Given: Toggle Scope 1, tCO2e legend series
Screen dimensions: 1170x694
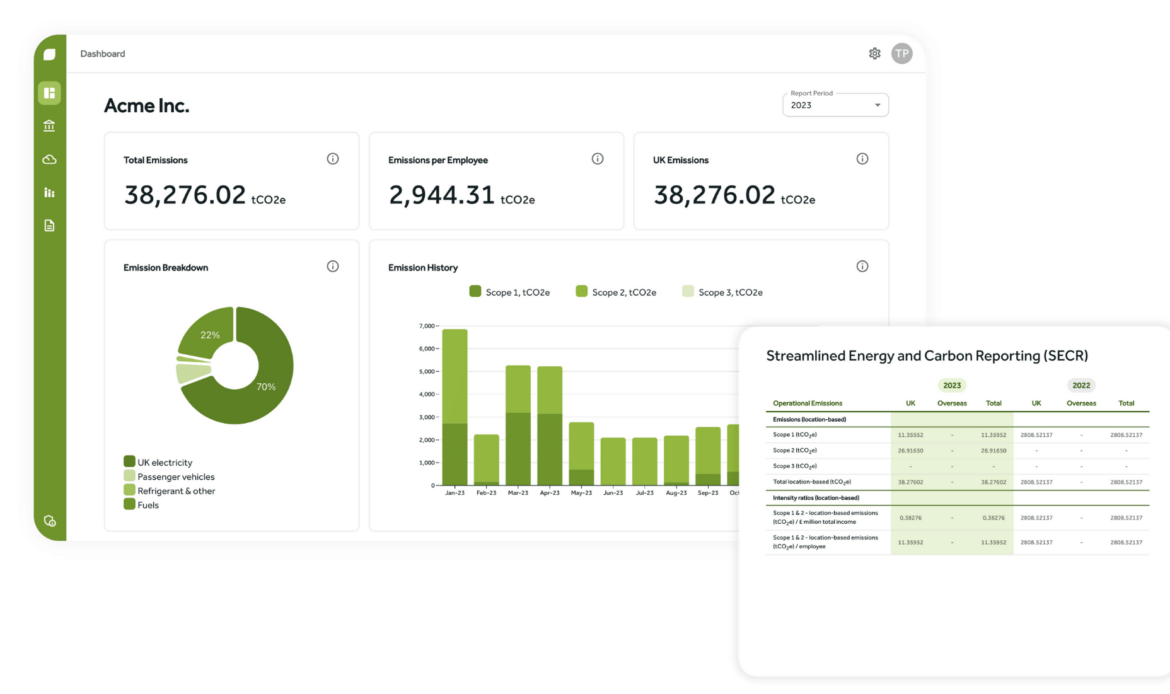Looking at the screenshot, I should tap(510, 292).
